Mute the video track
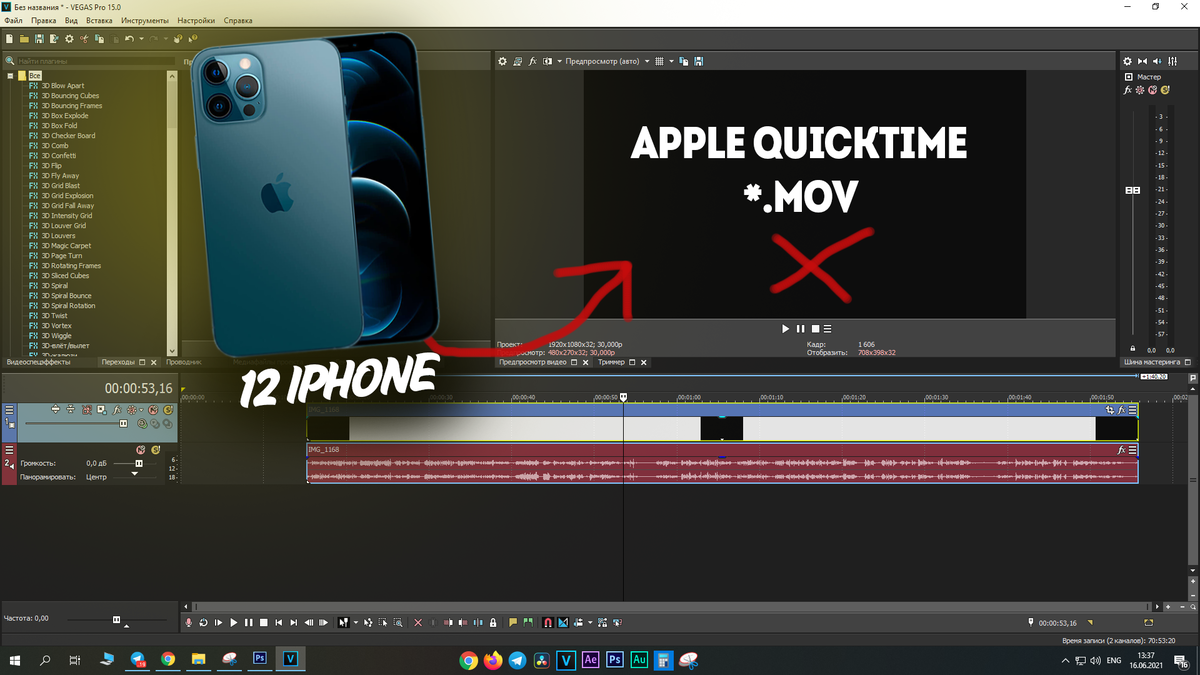This screenshot has width=1200, height=675. pos(153,410)
